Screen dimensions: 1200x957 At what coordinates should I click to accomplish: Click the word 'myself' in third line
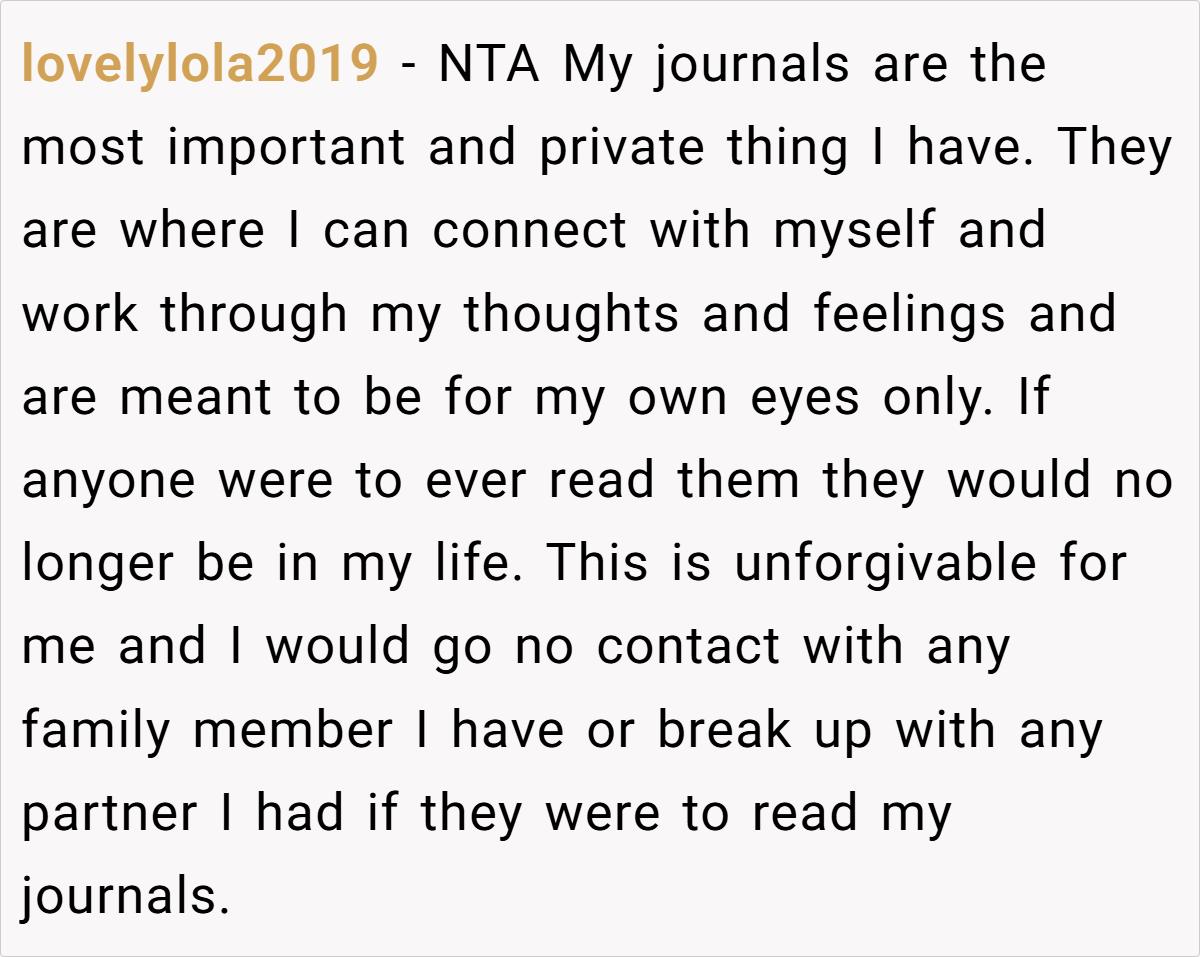854,233
